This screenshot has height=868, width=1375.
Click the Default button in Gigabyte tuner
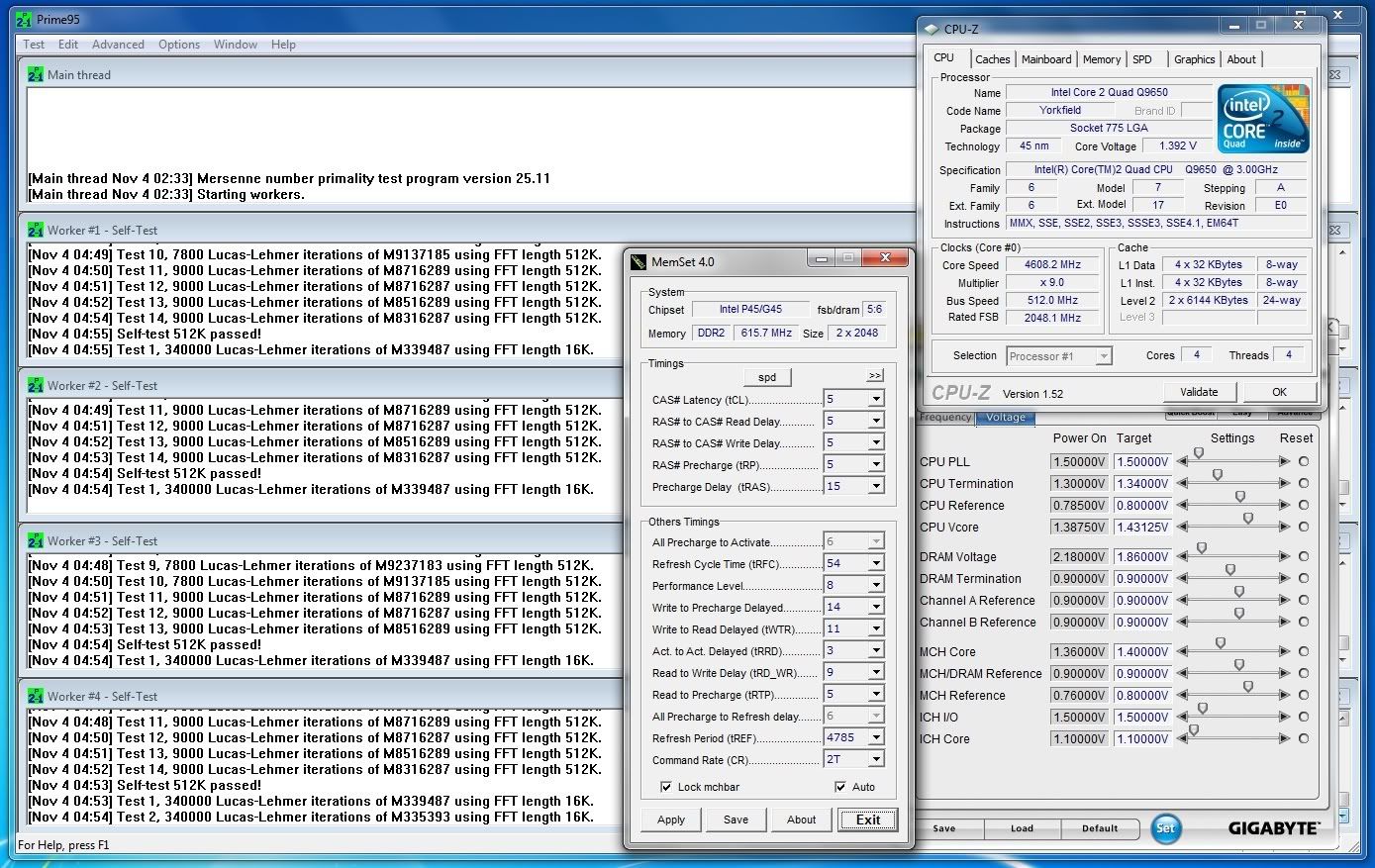1100,828
